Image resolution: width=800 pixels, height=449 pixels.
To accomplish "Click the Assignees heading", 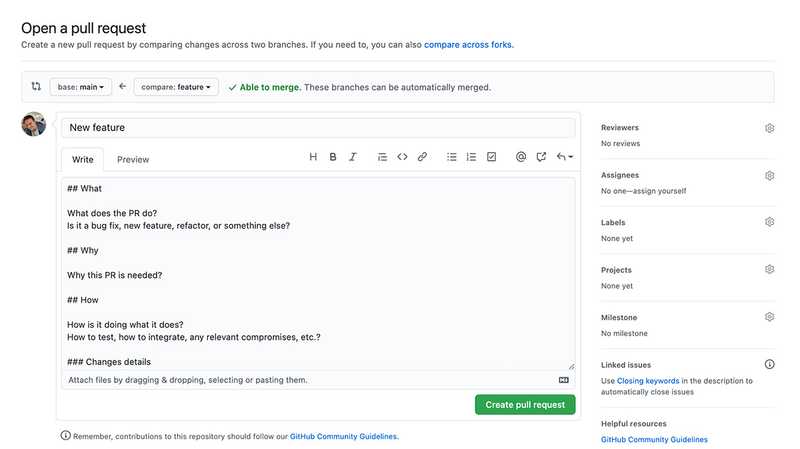I will [619, 176].
